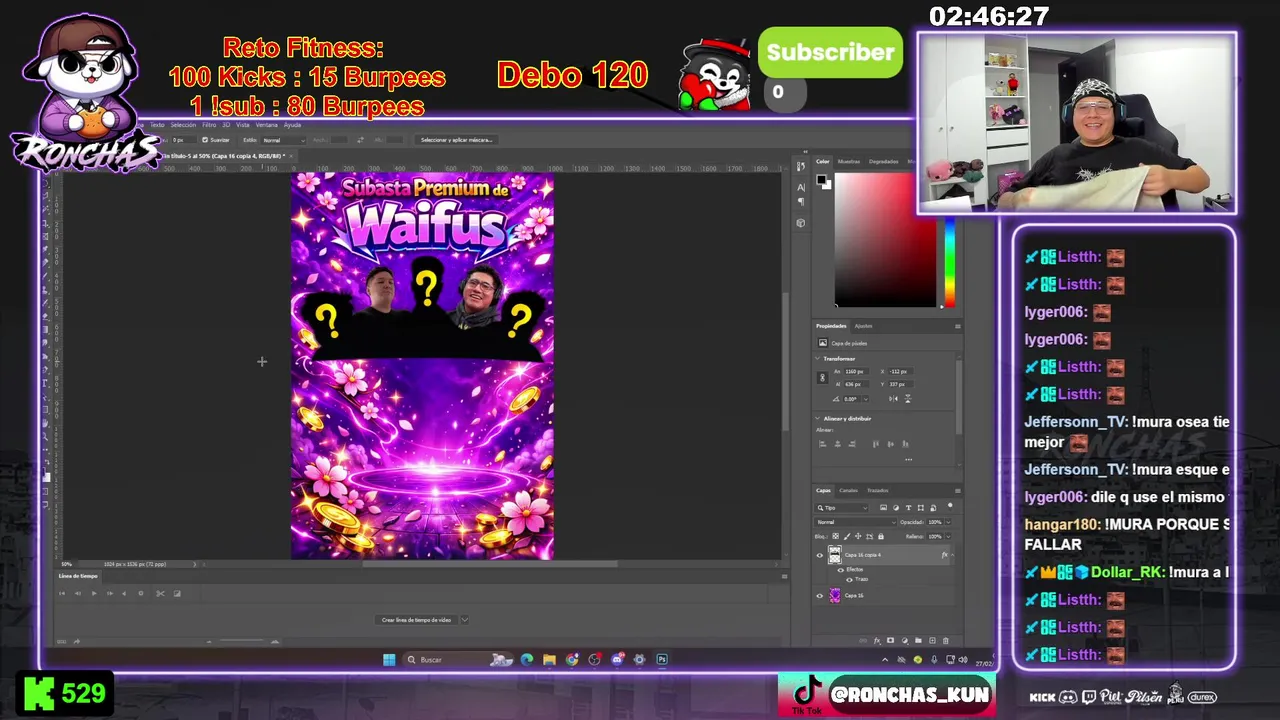The height and width of the screenshot is (720, 1280).
Task: Open the 3D collapsed panel icon
Action: pos(801,223)
